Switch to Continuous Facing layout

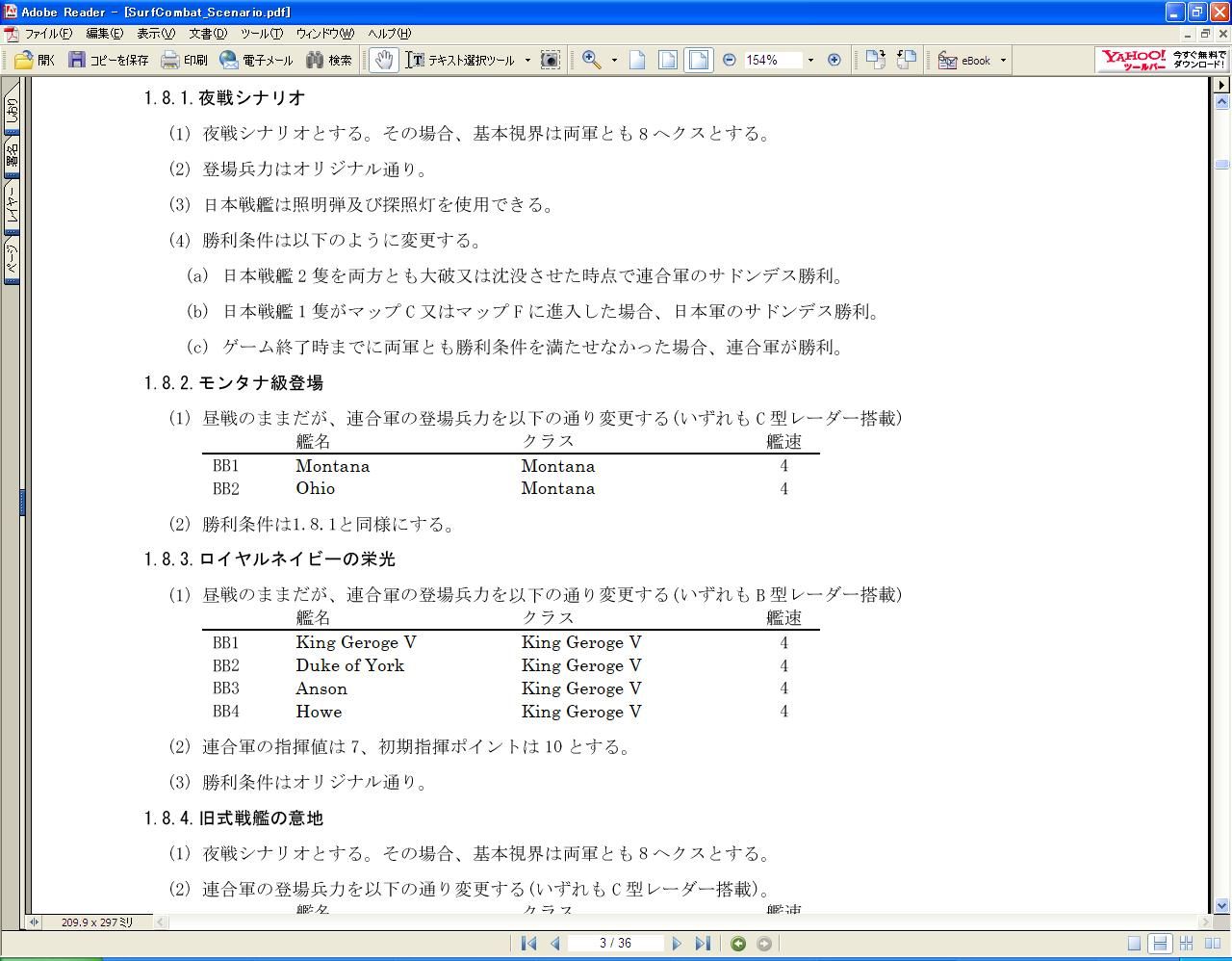tap(1186, 944)
